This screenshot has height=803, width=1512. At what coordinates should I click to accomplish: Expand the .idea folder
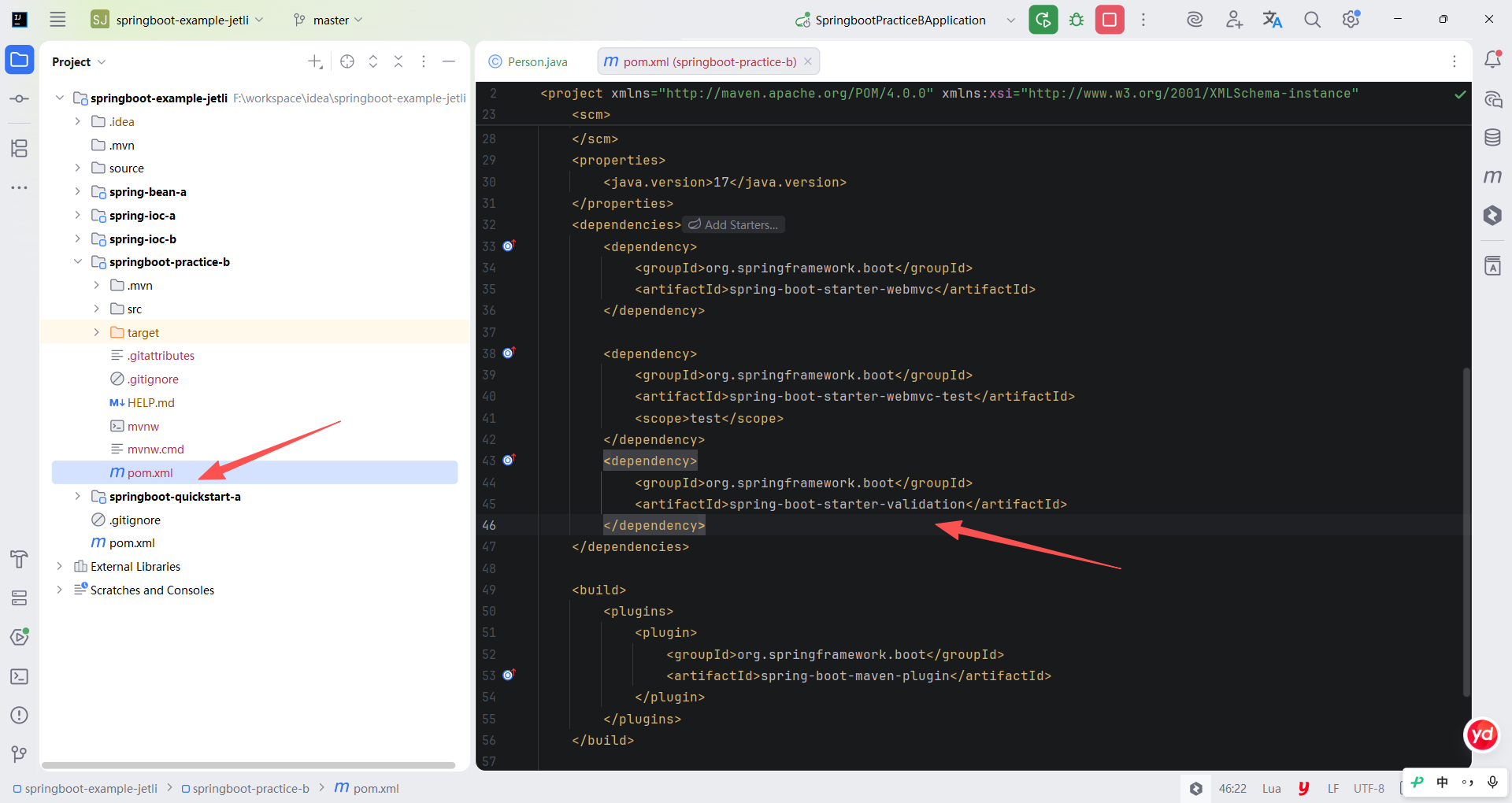(77, 121)
